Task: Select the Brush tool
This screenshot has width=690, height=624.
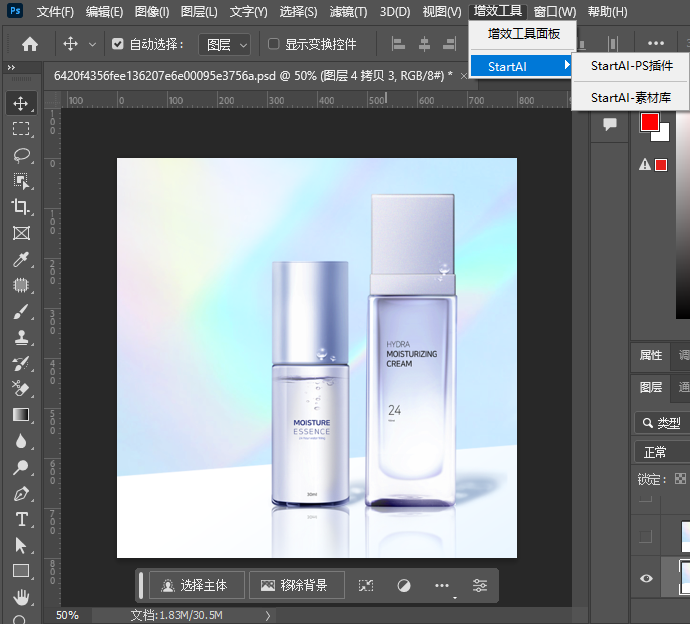Action: click(21, 312)
